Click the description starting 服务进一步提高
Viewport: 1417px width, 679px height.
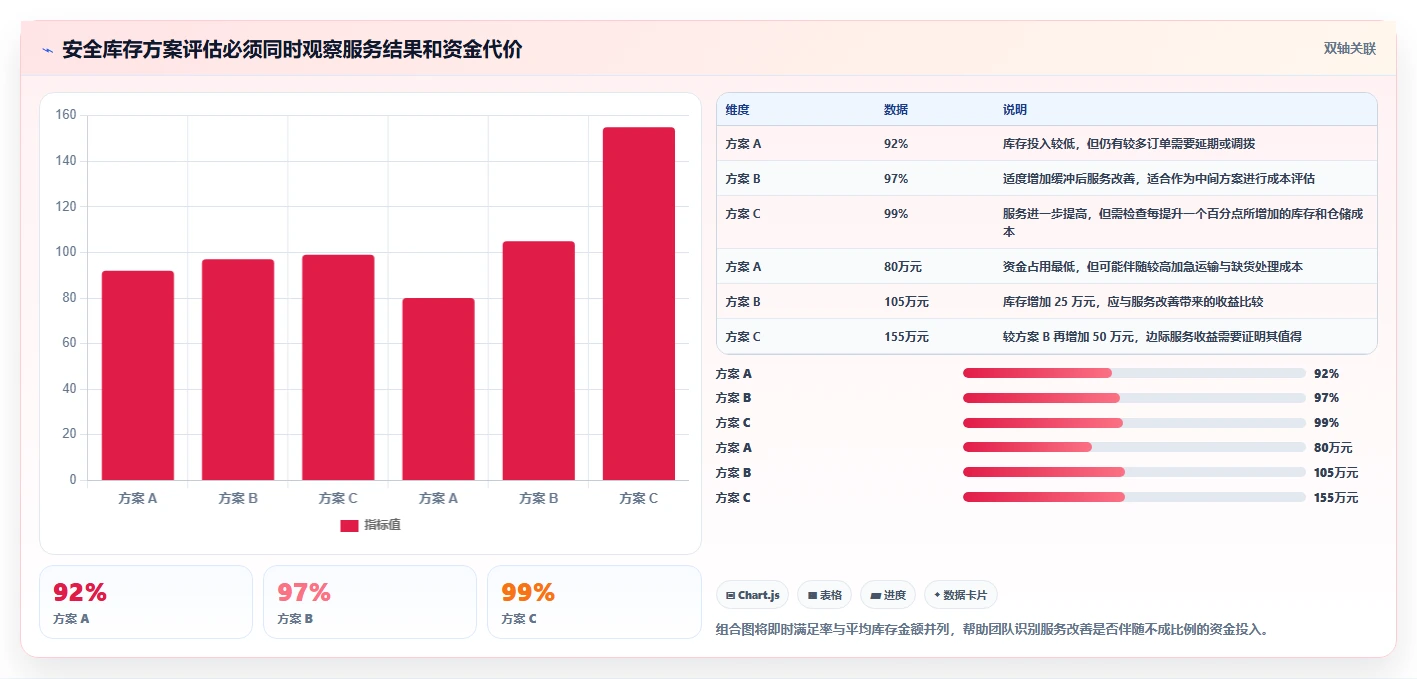pyautogui.click(x=1183, y=222)
